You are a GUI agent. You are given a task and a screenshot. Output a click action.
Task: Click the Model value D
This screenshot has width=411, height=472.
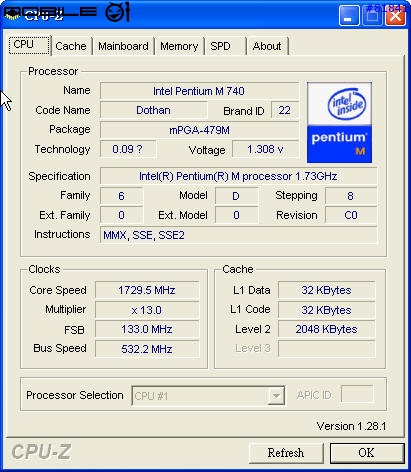point(236,196)
